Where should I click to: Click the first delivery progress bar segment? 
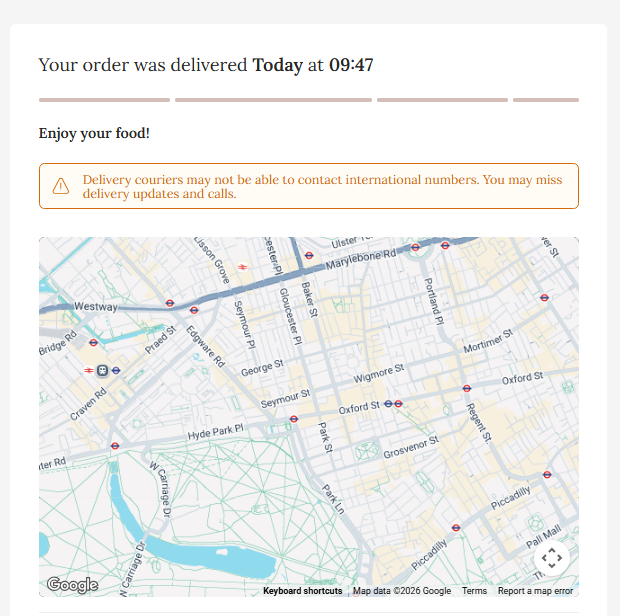click(x=104, y=100)
